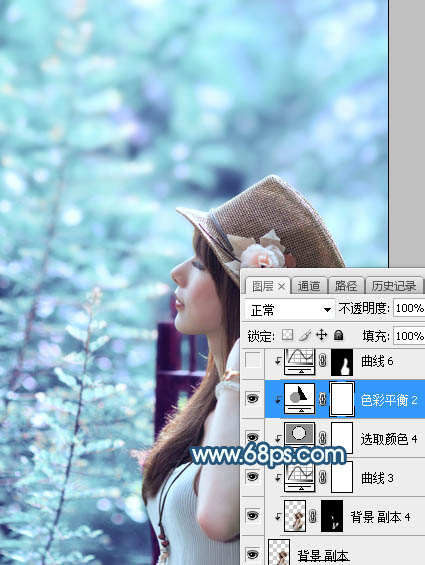Select the 背景 副本 layer name
This screenshot has width=425, height=565.
pos(323,556)
